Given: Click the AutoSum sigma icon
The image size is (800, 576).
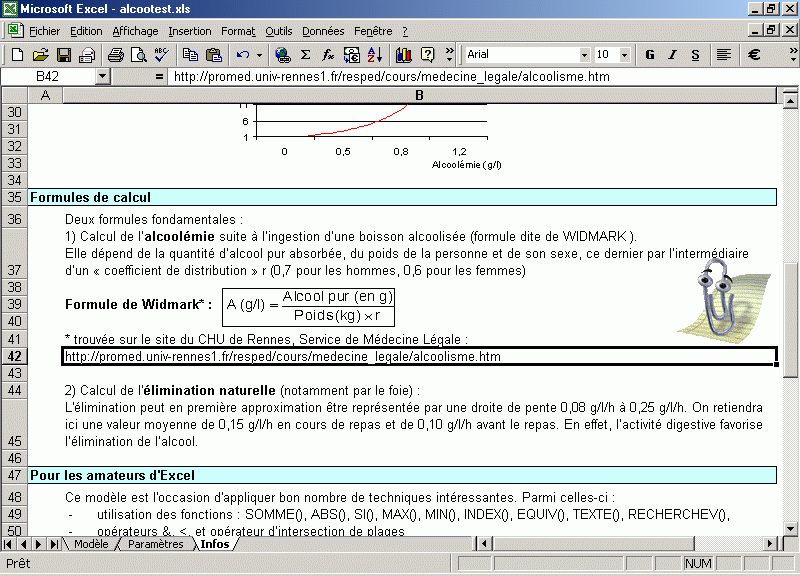Looking at the screenshot, I should point(305,55).
